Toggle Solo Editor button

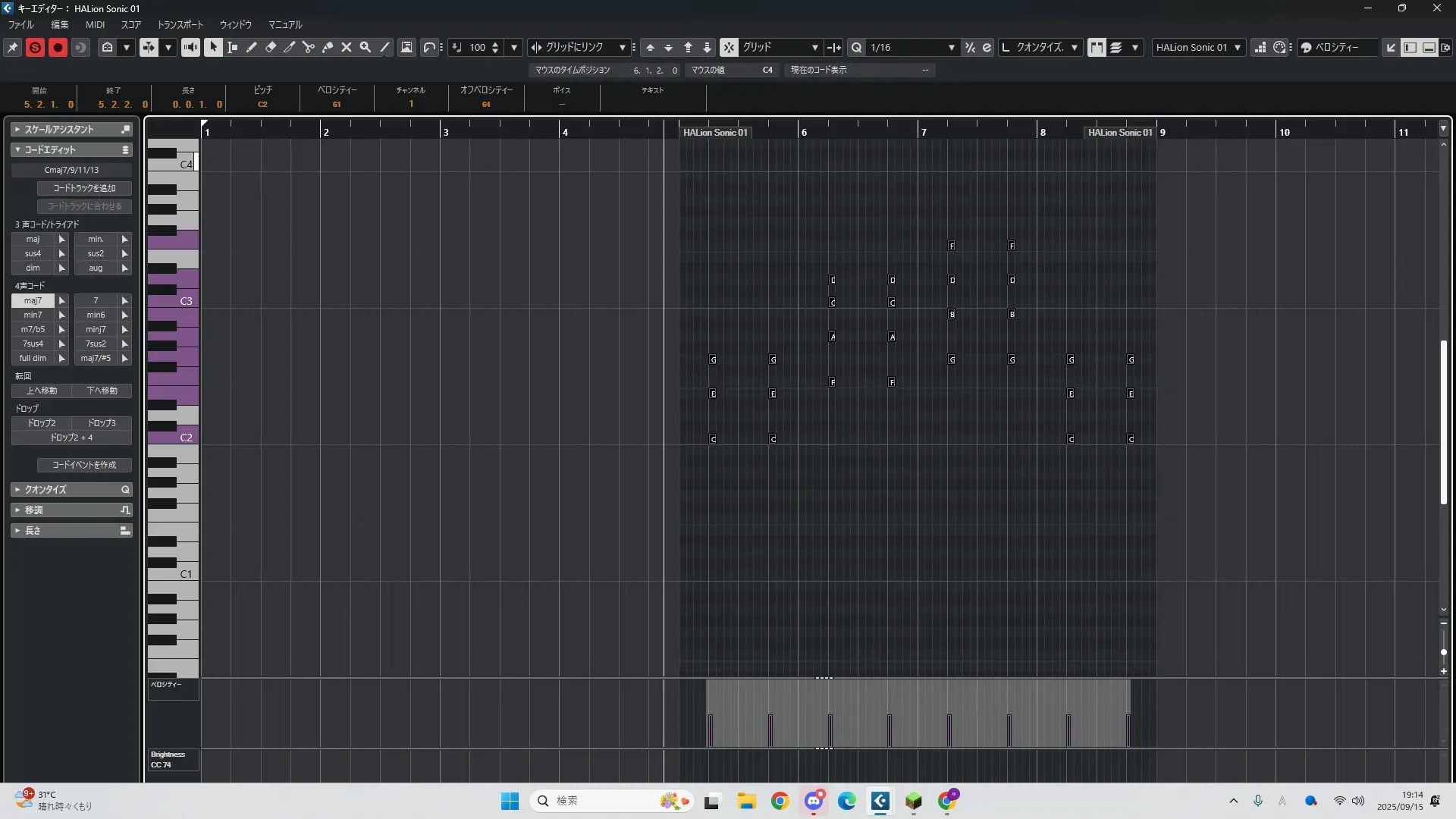coord(35,47)
